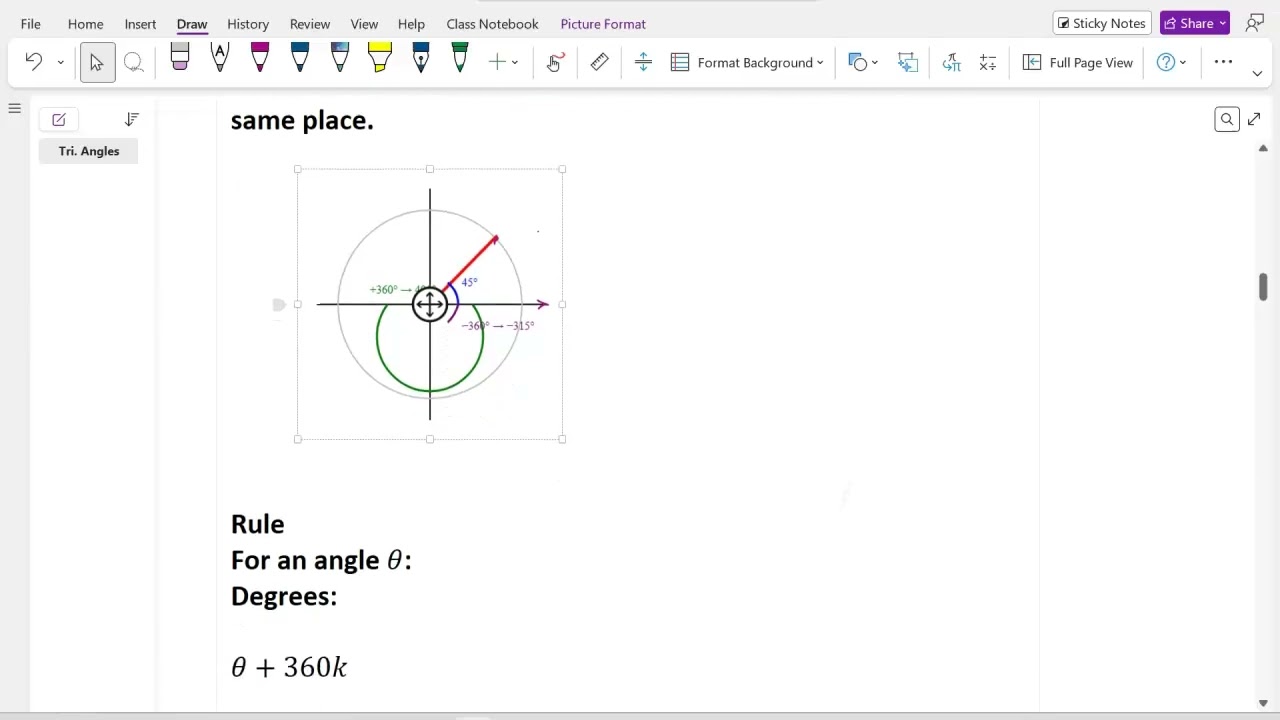Click the Shapes icon
The image size is (1280, 720).
(857, 62)
